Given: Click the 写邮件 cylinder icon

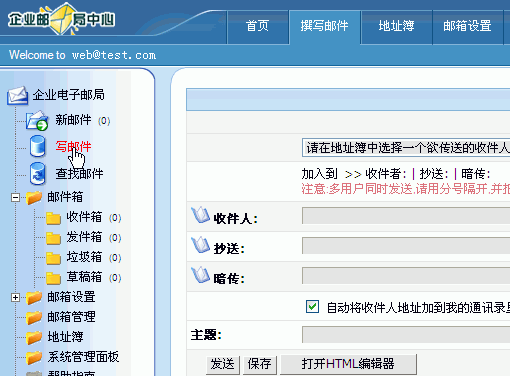Looking at the screenshot, I should tap(37, 146).
